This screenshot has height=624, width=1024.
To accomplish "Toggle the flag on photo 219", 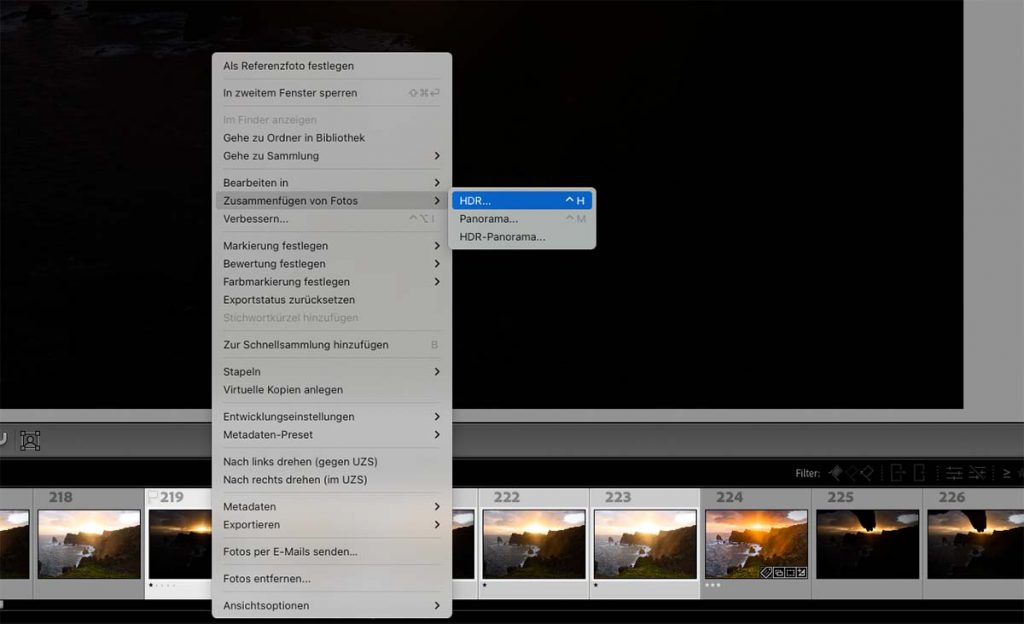I will click(x=153, y=496).
